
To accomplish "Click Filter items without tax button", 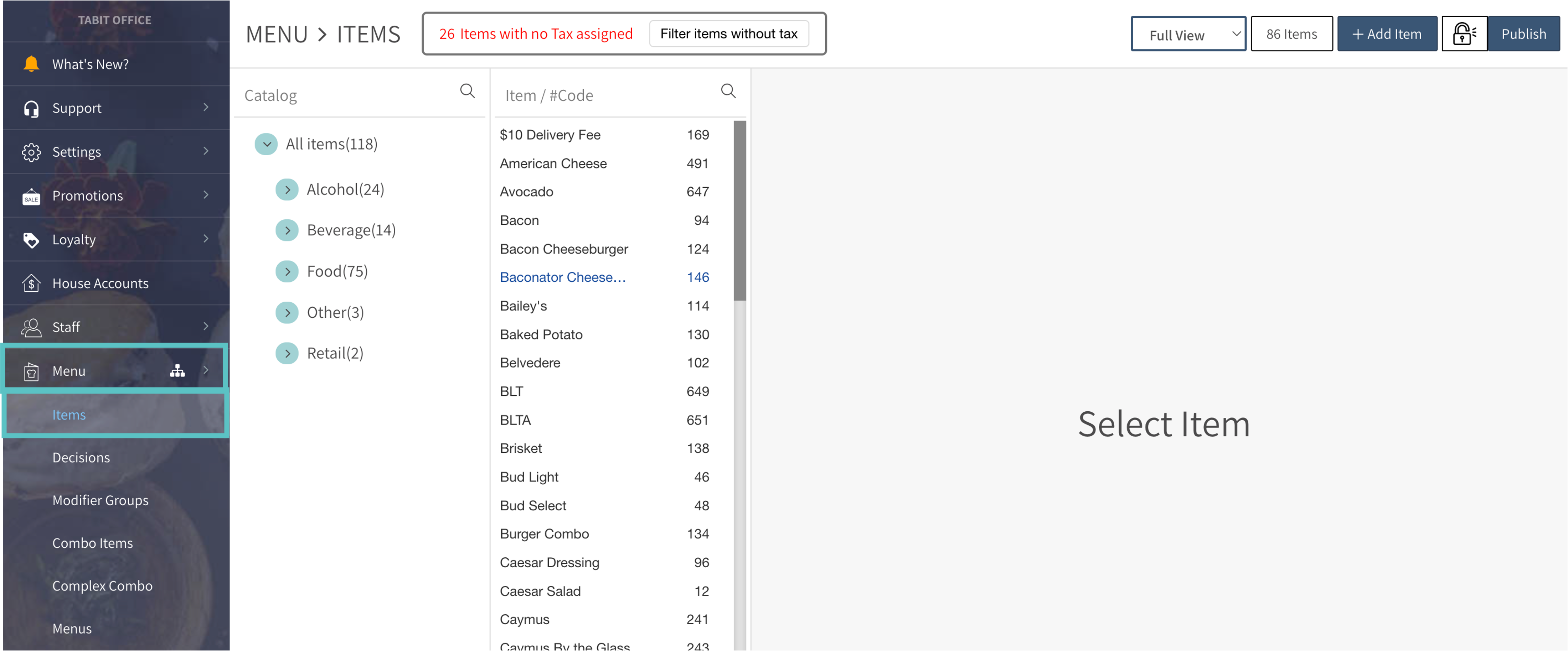I will tap(729, 34).
